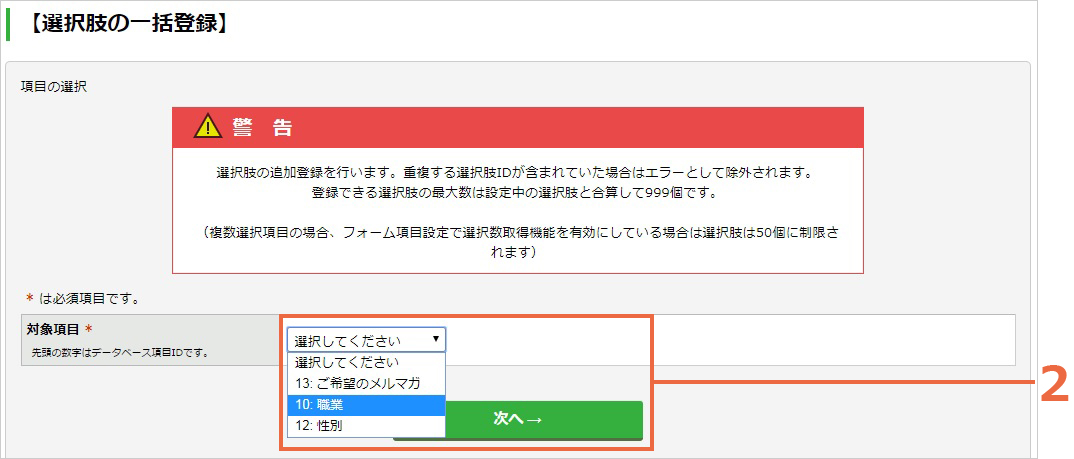Viewport: 1074px width, 459px height.
Task: Click the 対象項目 field label
Action: (x=53, y=329)
